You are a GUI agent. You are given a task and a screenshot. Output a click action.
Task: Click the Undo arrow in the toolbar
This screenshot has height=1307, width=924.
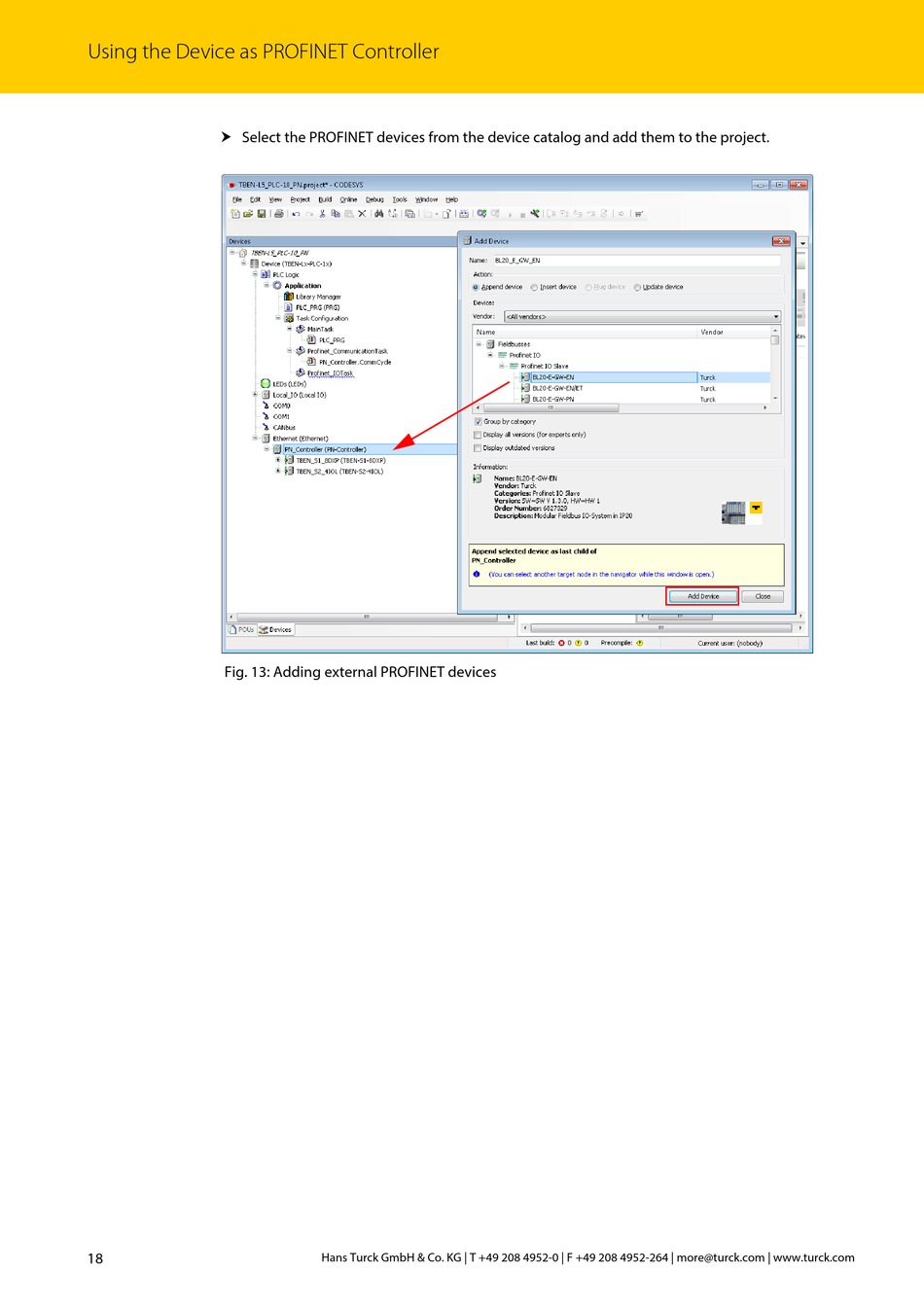pyautogui.click(x=296, y=214)
